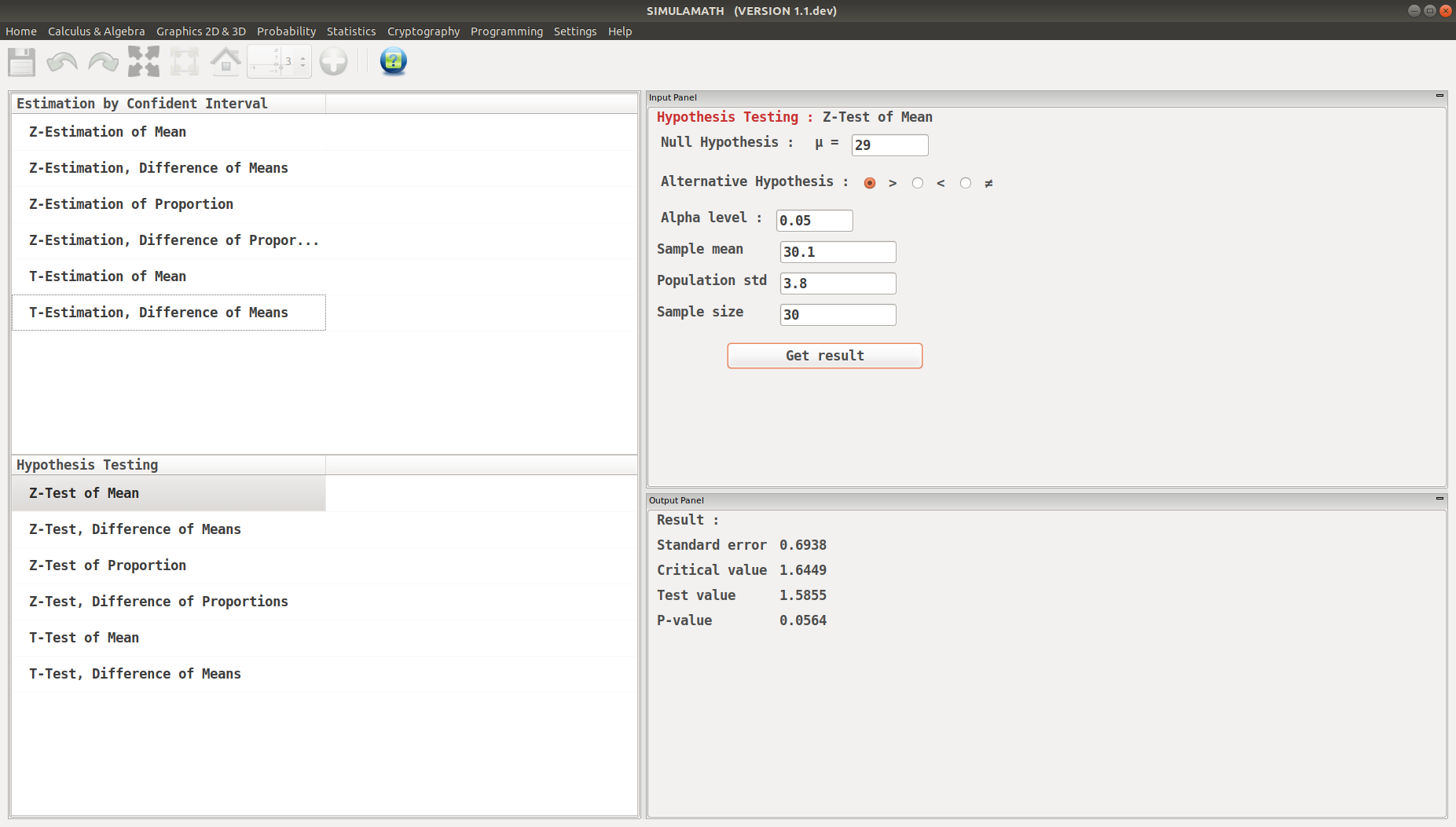Select the less-than alternative hypothesis radio
This screenshot has width=1456, height=827.
pos(917,183)
